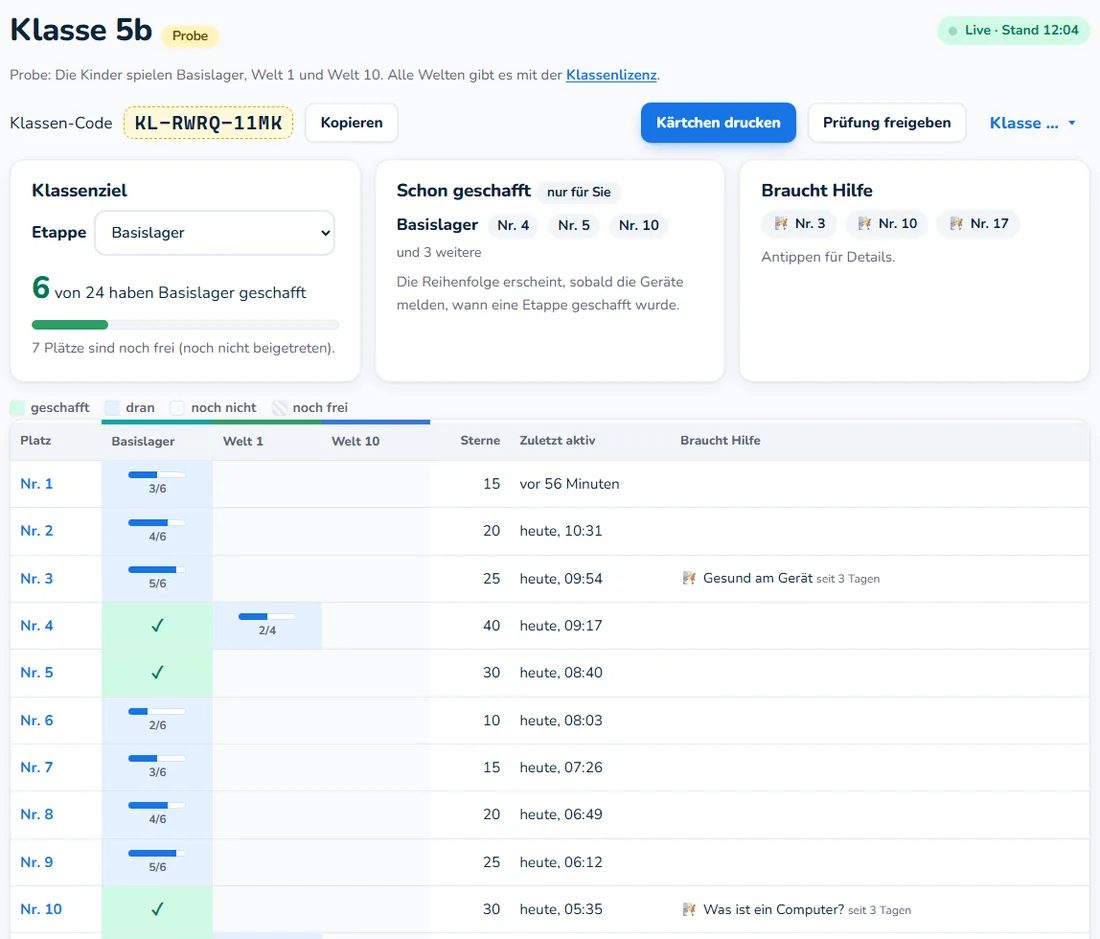Screen dimensions: 1100x939
Task: Open student Nr. 7 in the table
Action: 36,767
